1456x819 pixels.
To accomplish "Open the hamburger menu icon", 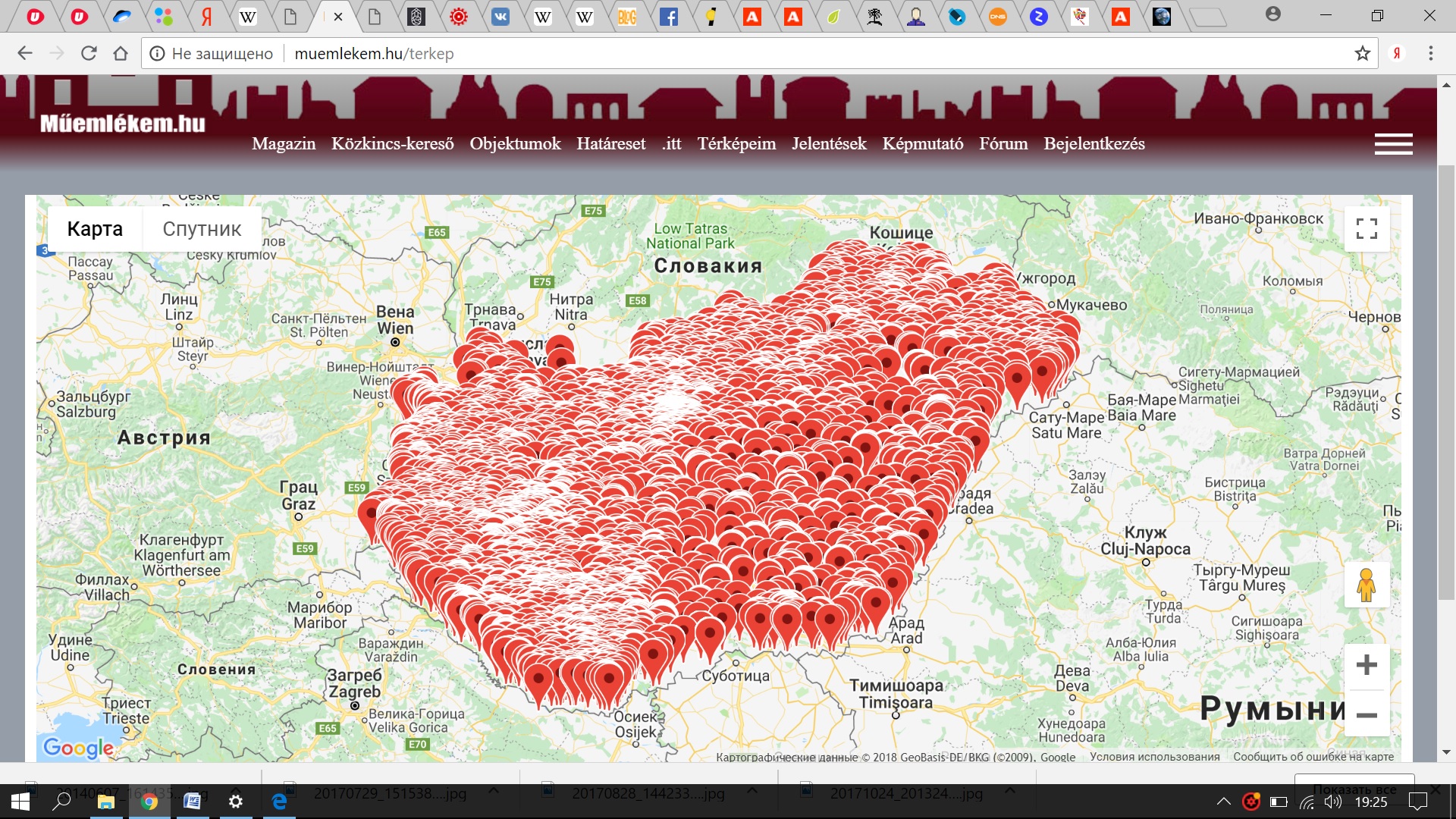I will pyautogui.click(x=1393, y=144).
